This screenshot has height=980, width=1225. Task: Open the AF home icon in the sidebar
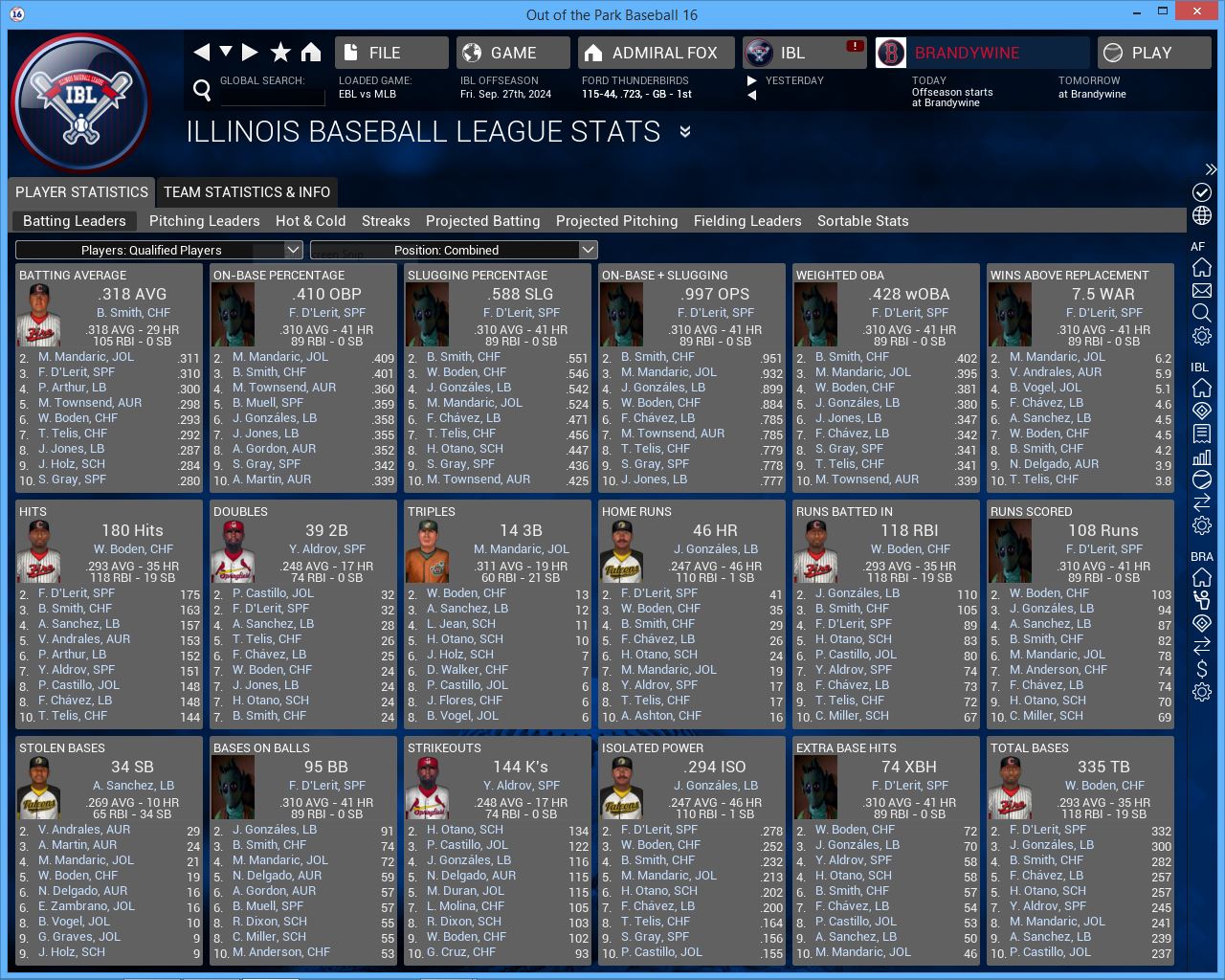[1202, 267]
